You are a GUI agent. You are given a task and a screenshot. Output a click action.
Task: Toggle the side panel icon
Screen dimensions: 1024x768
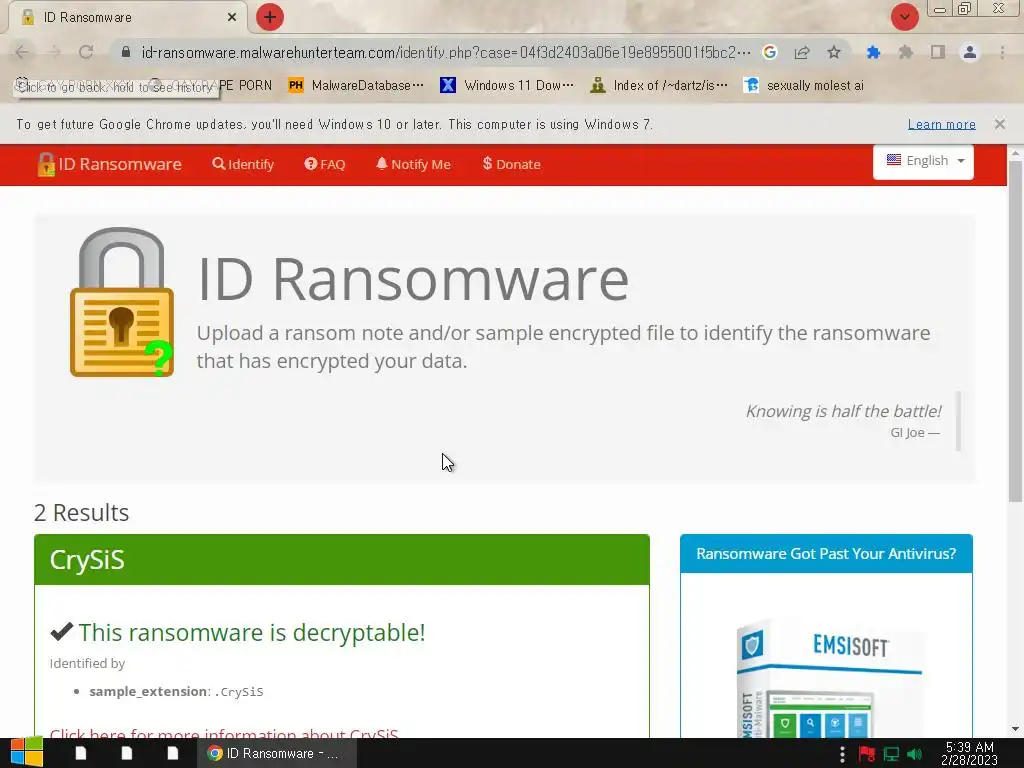pos(938,52)
